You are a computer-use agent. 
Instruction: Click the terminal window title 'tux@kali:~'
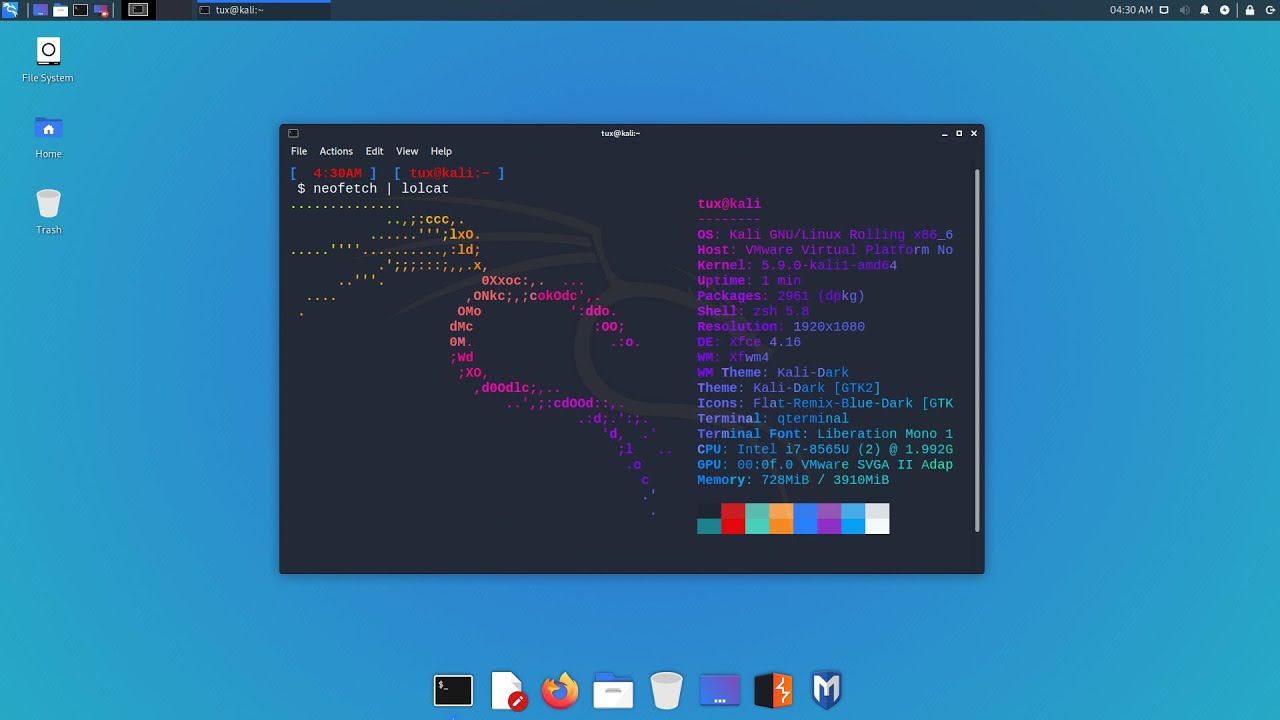click(620, 133)
